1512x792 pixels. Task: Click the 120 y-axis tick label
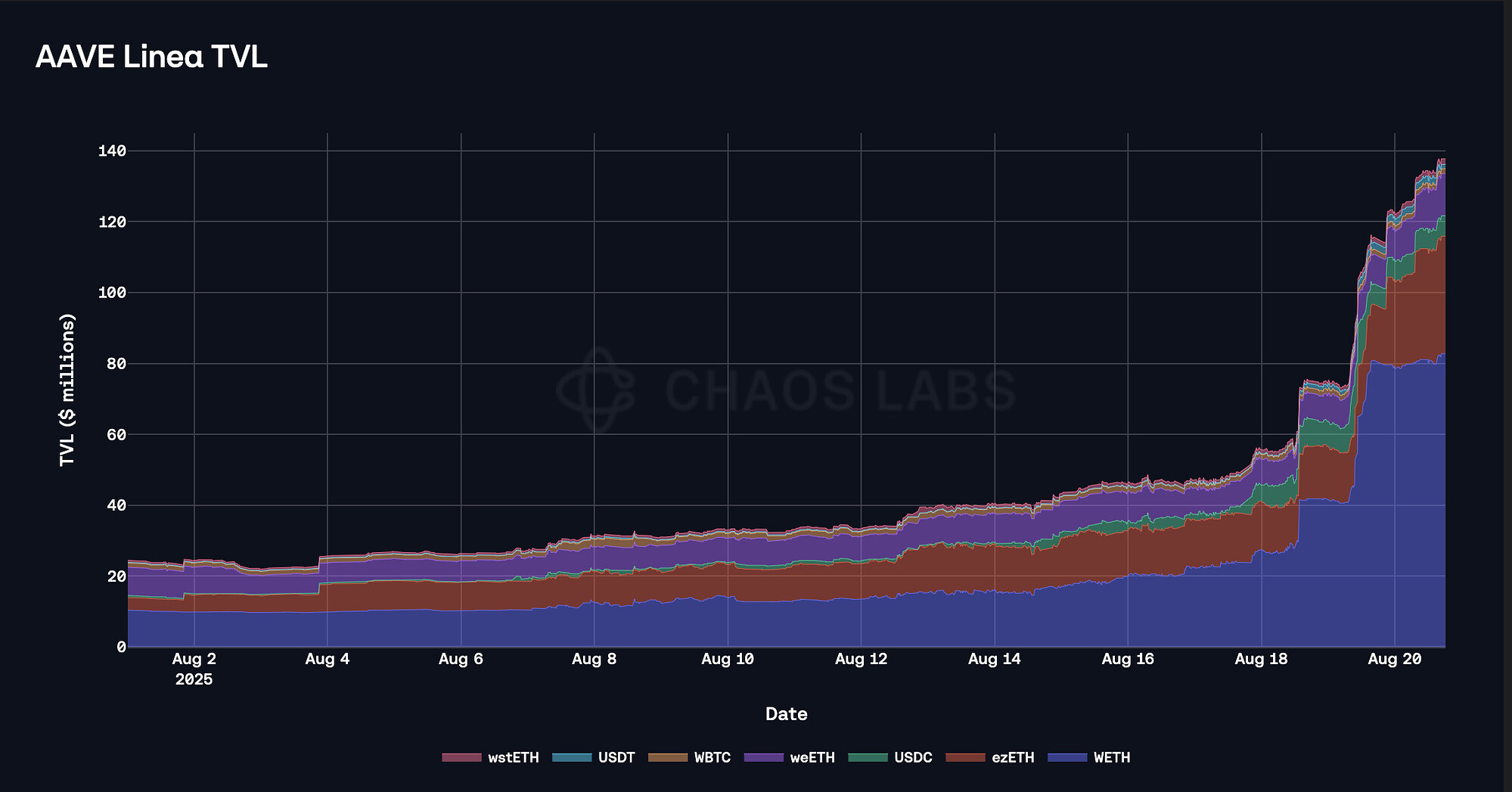point(112,222)
